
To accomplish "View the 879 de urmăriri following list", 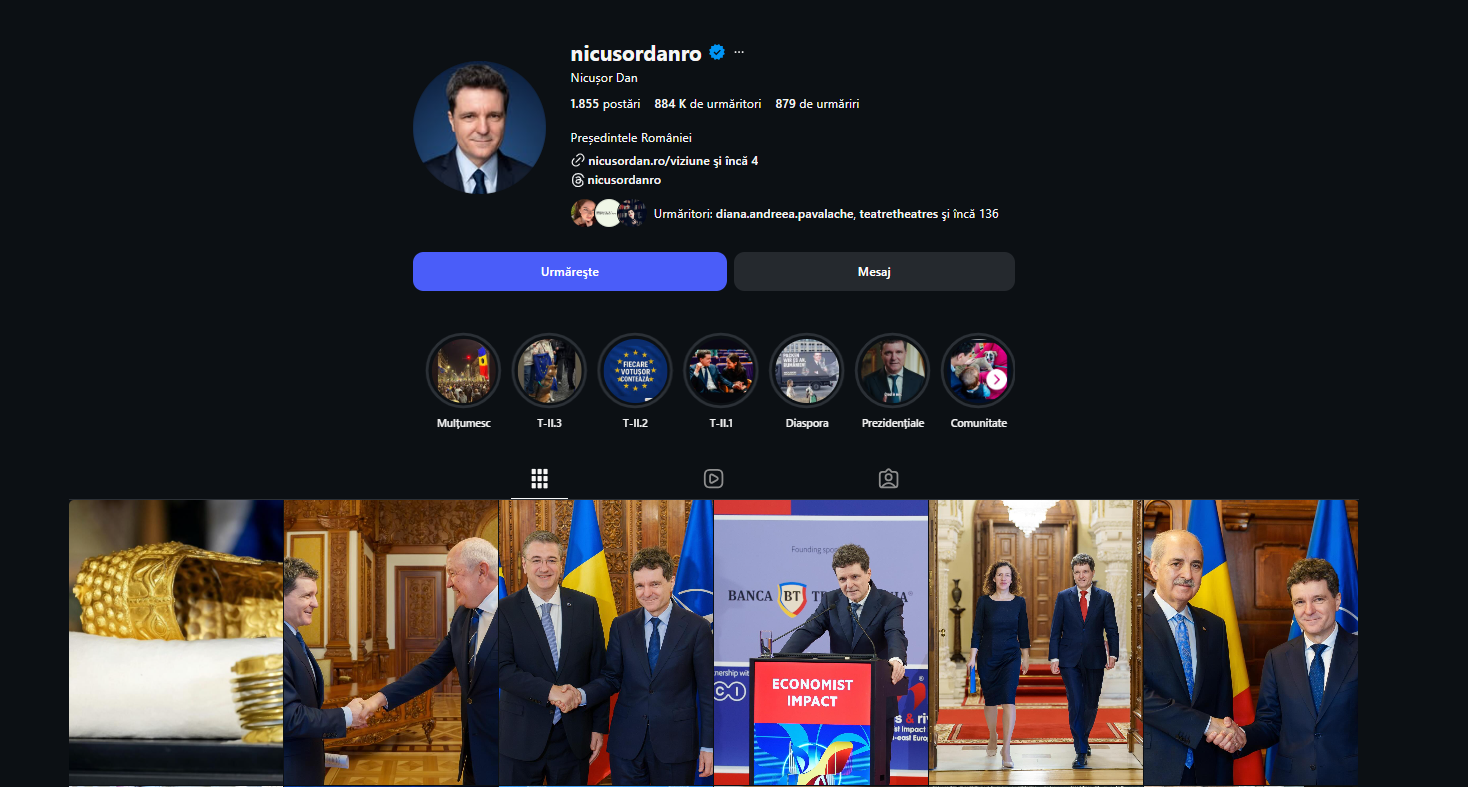I will [817, 104].
